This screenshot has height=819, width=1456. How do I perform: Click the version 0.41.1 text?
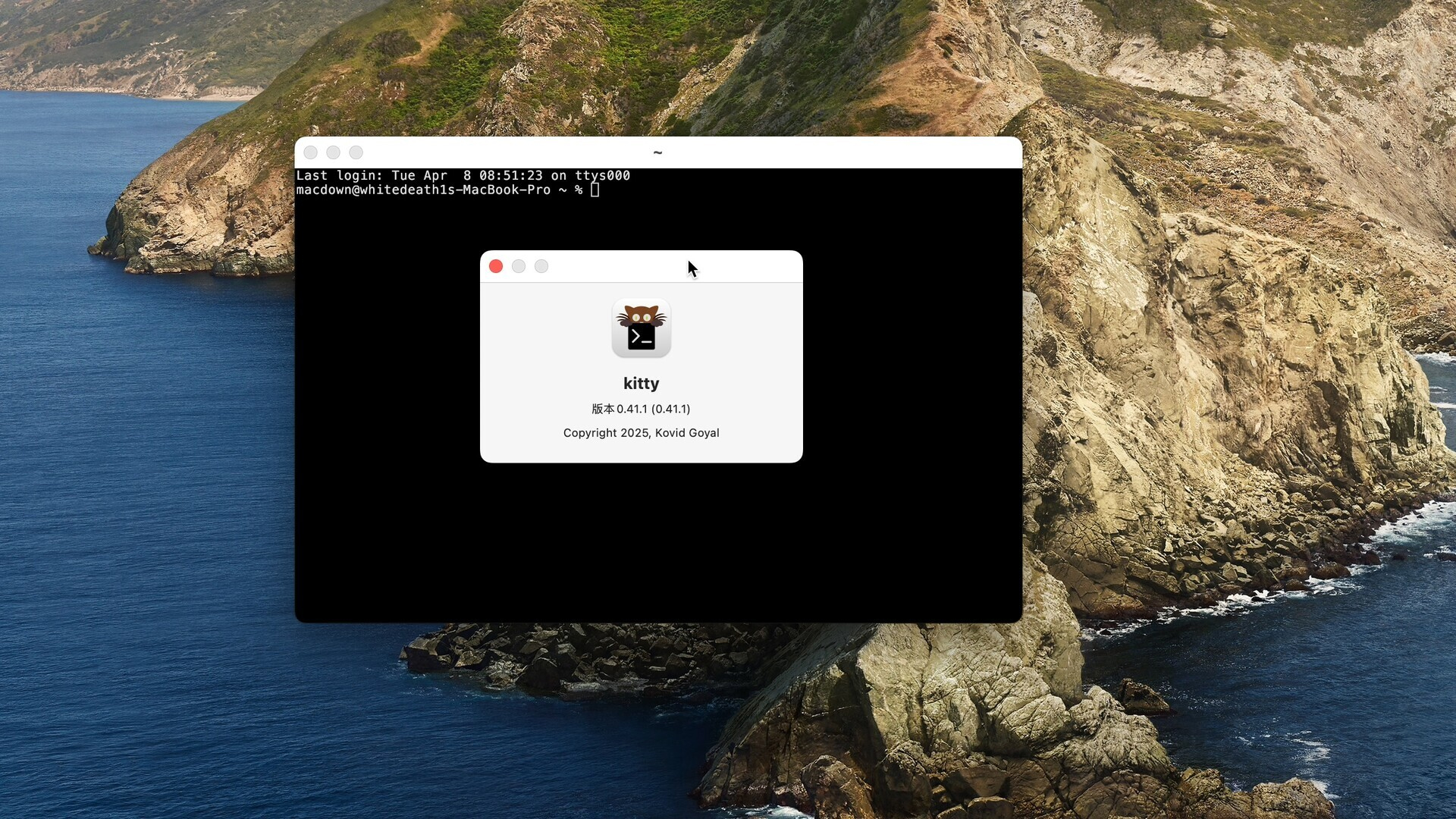(x=642, y=409)
